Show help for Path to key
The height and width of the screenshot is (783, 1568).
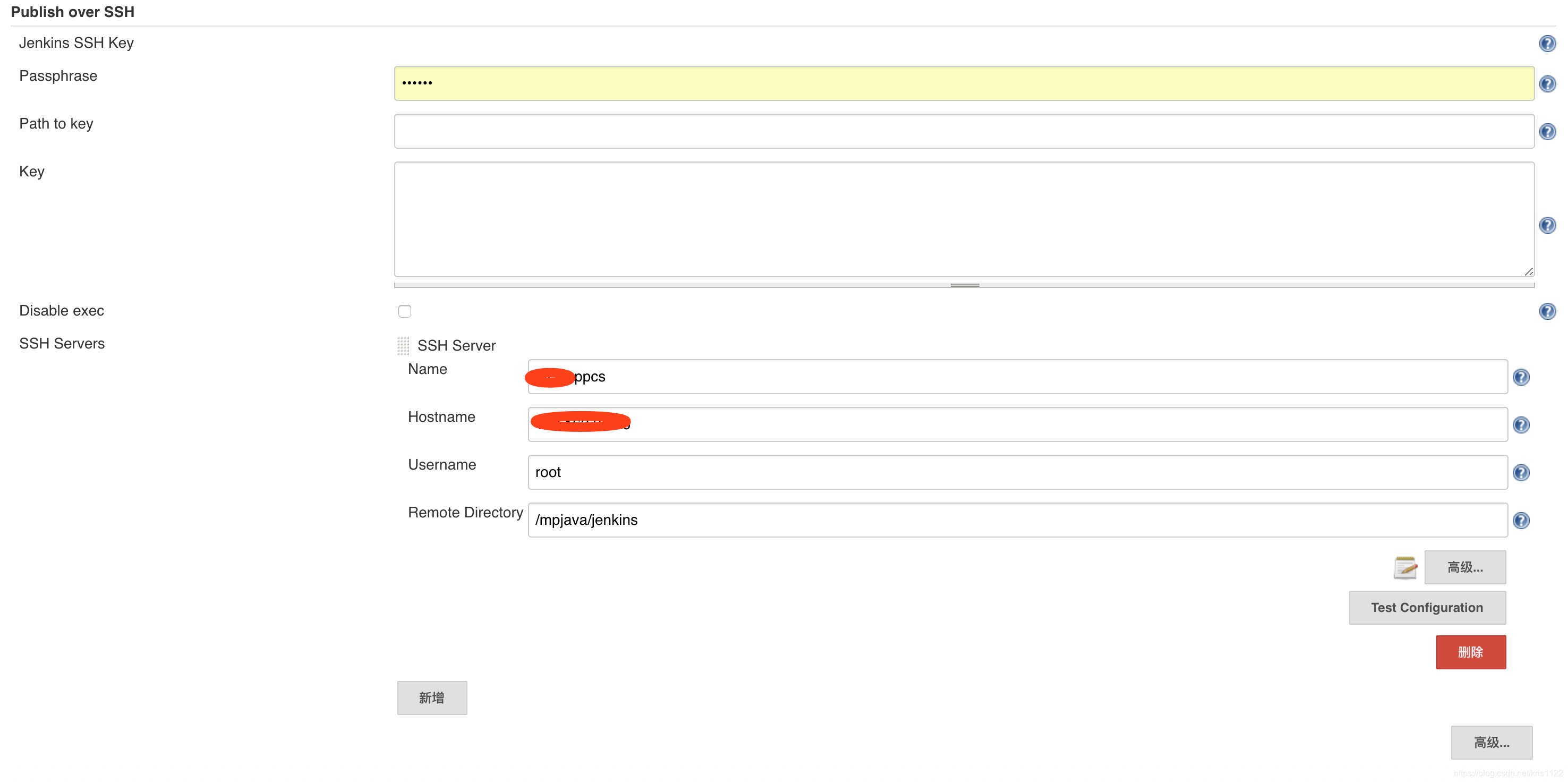(1547, 132)
